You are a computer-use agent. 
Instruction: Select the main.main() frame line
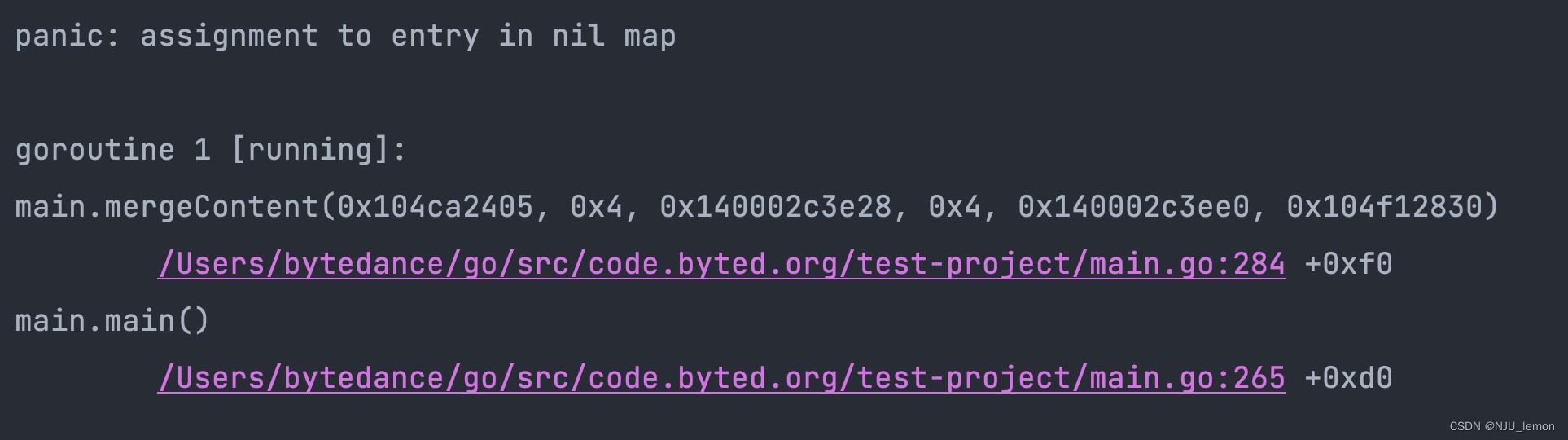tap(112, 321)
